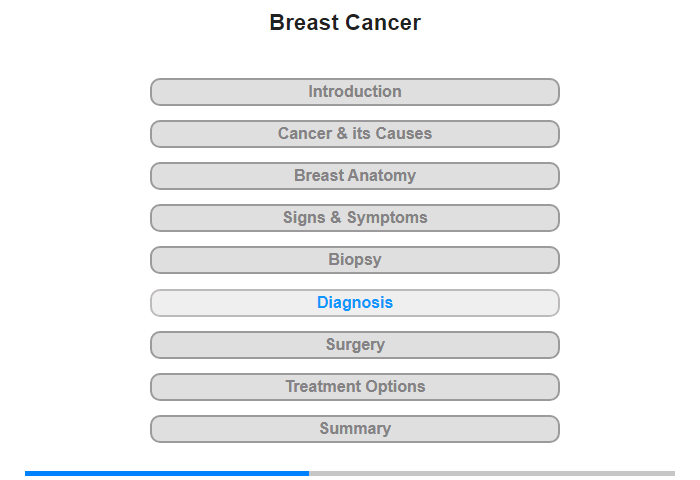This screenshot has width=700, height=480.
Task: Select the chapter on treatment choices
Action: coord(355,387)
